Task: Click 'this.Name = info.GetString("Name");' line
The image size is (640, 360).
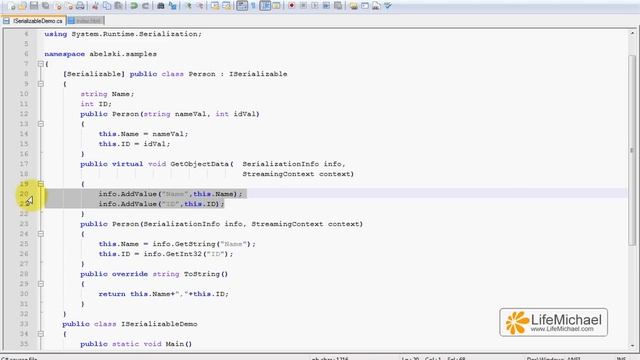Action: click(177, 244)
